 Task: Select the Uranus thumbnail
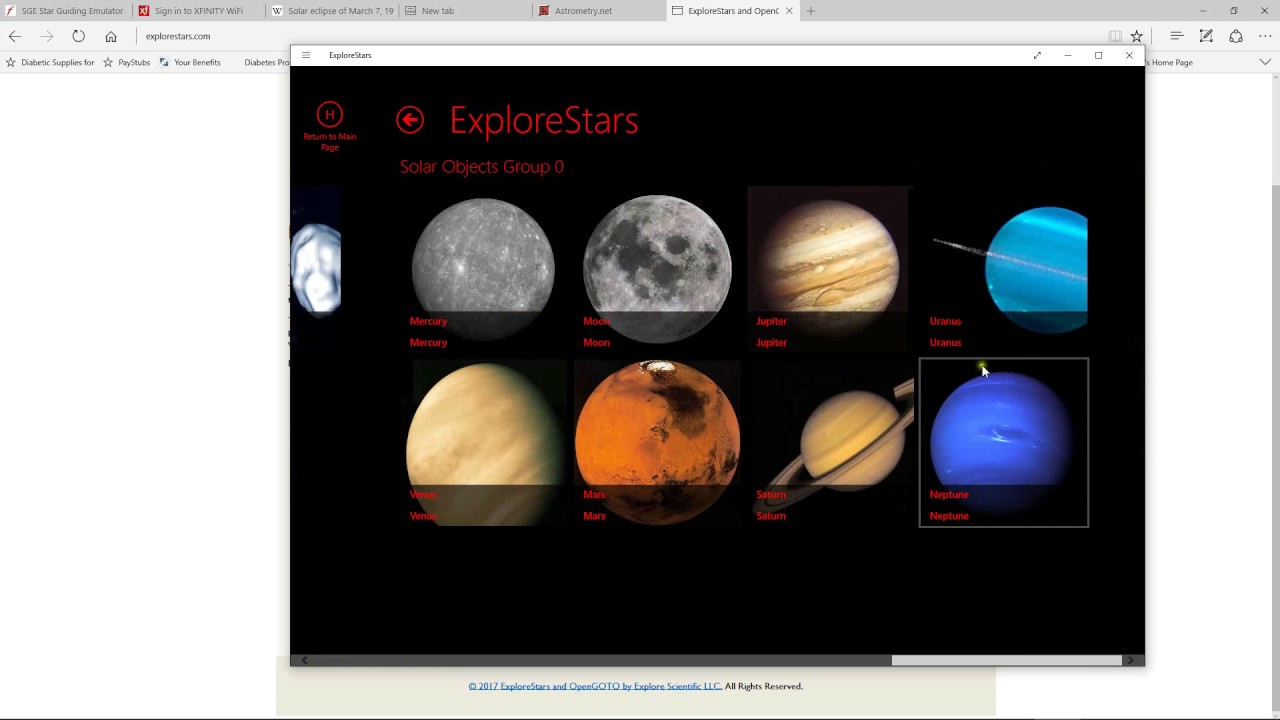click(x=1004, y=270)
